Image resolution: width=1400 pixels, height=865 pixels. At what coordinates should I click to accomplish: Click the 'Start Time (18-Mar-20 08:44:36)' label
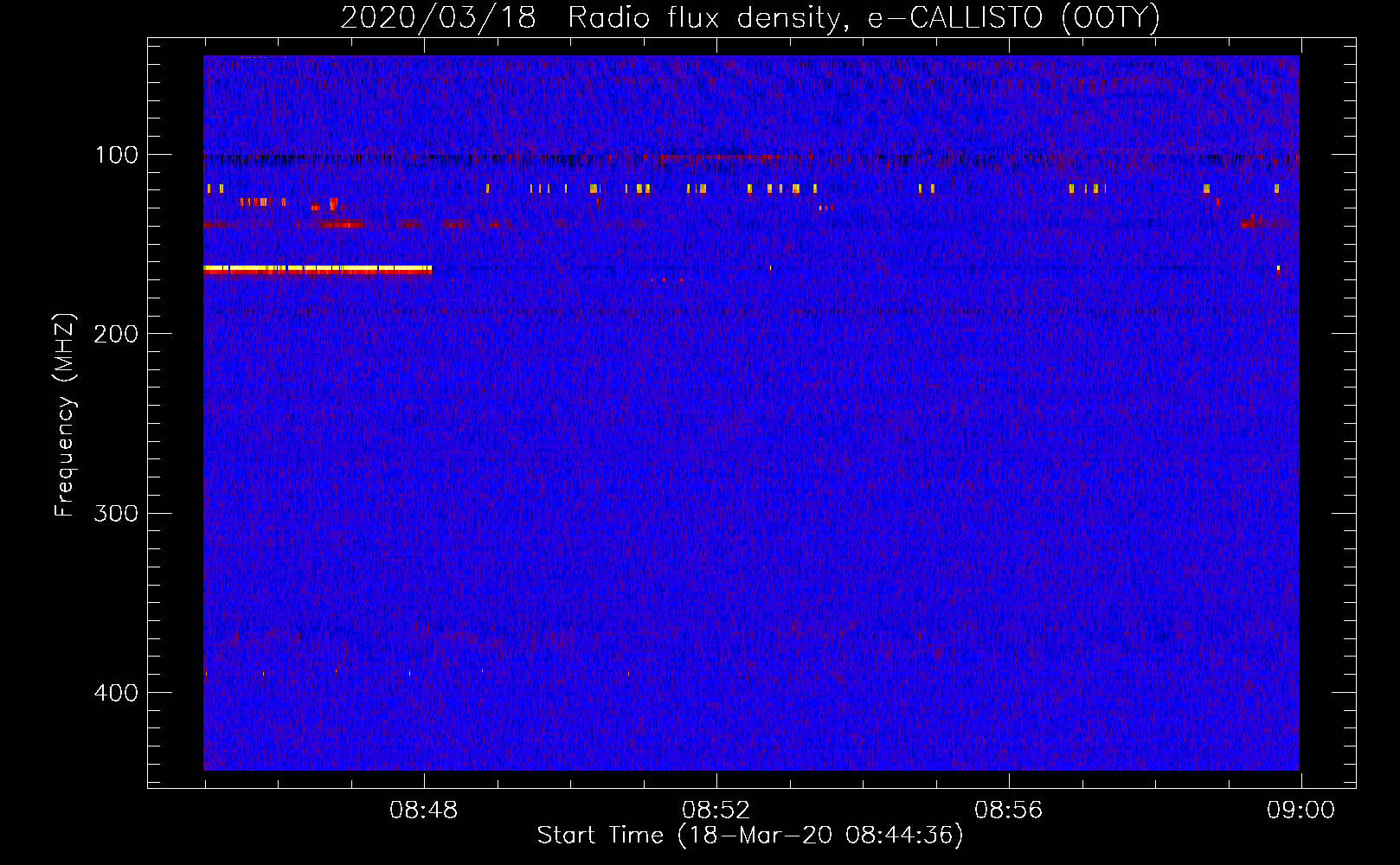[750, 836]
